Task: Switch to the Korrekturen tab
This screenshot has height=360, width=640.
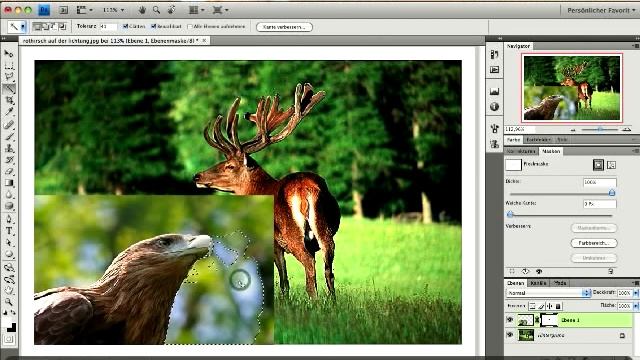Action: (521, 151)
